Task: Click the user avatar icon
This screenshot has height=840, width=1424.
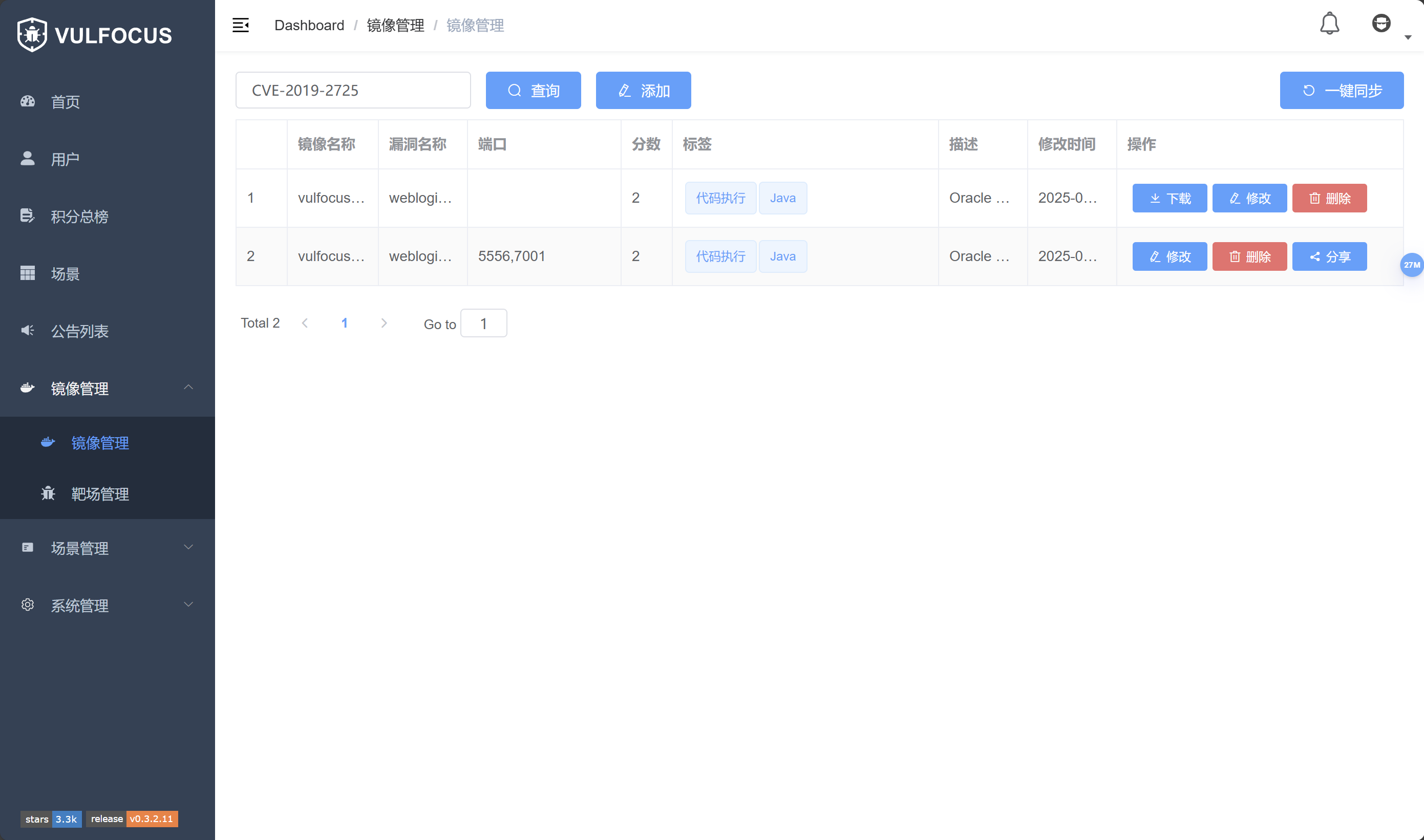Action: (x=1381, y=24)
